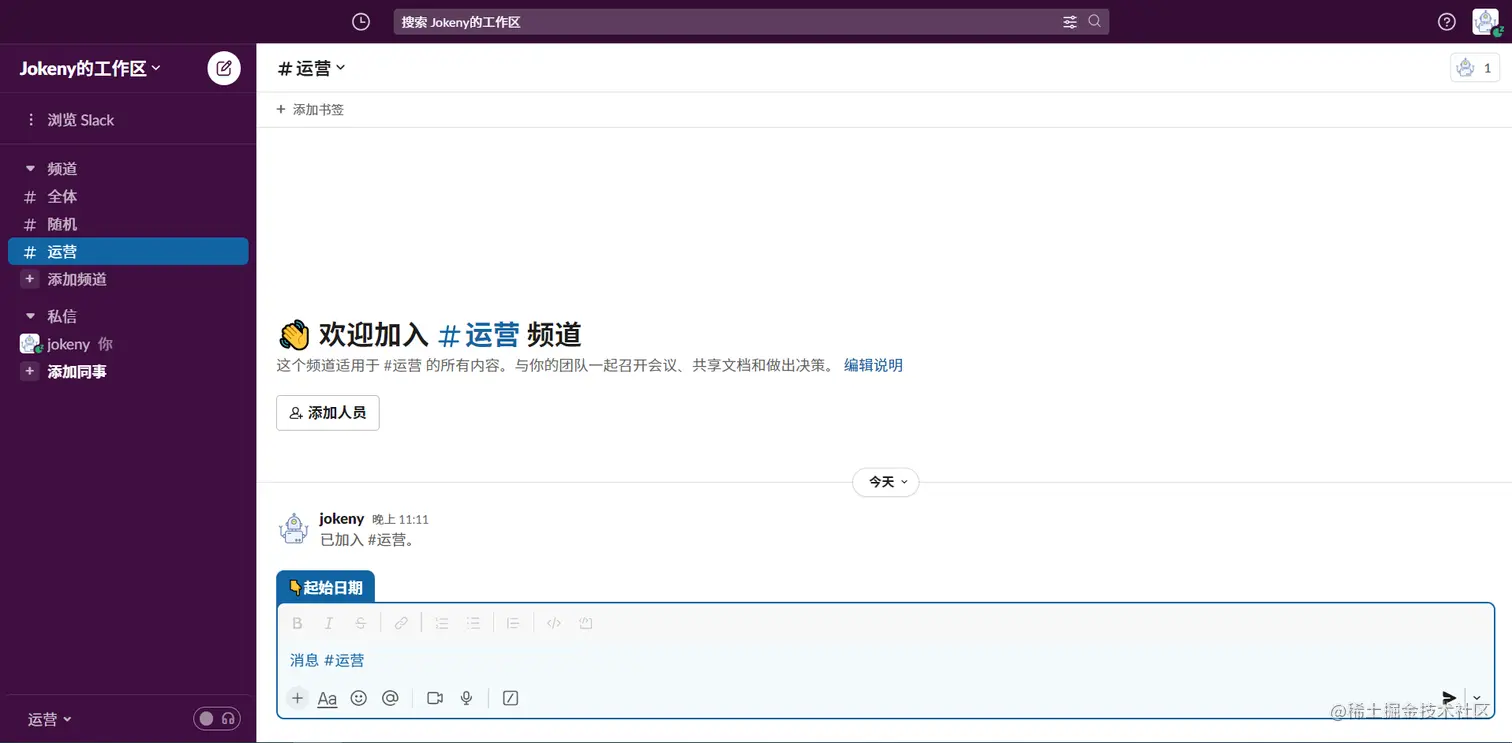The image size is (1512, 743).
Task: Compose a new message with pencil icon
Action: tap(224, 68)
